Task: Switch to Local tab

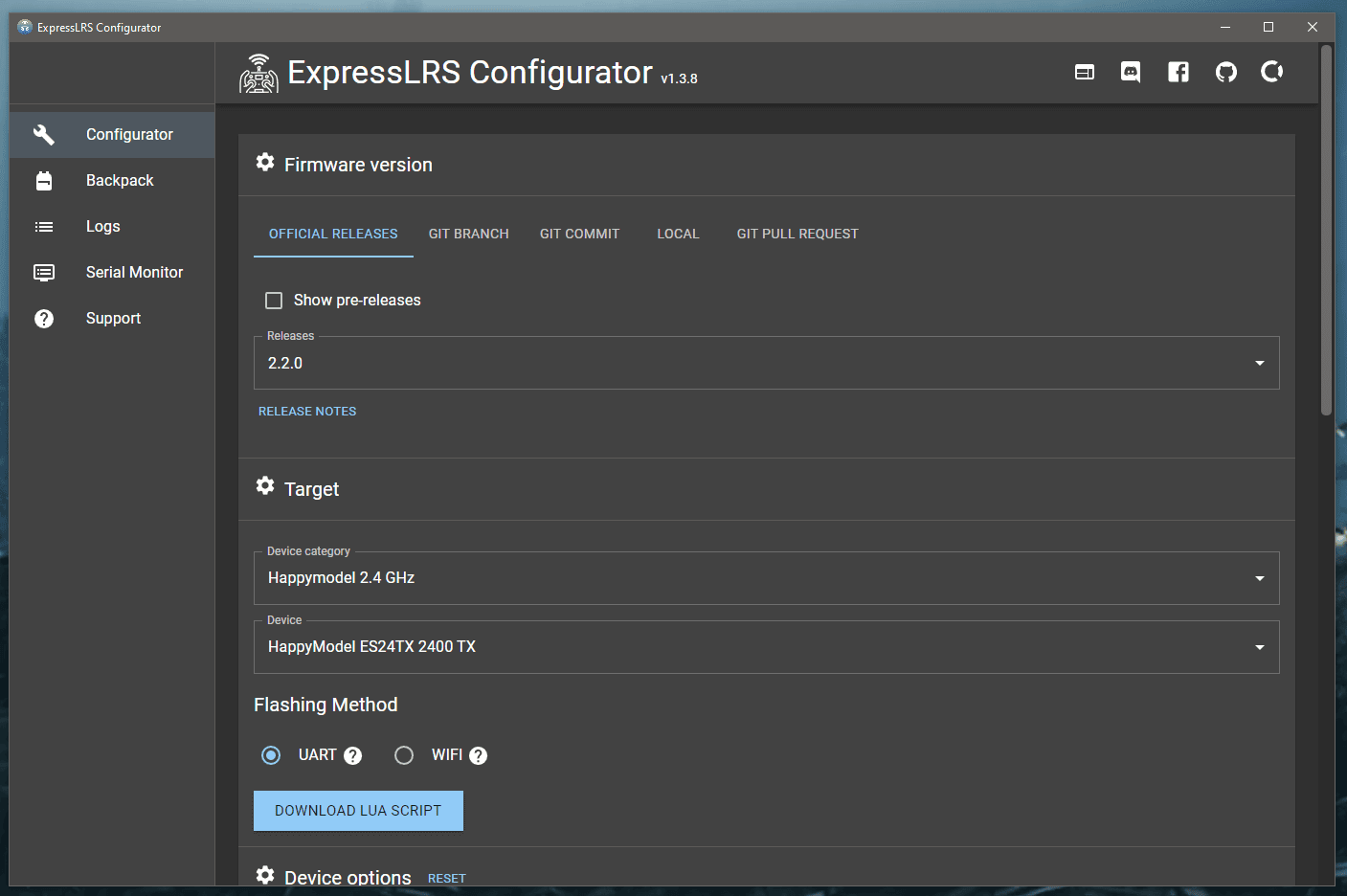Action: (679, 235)
